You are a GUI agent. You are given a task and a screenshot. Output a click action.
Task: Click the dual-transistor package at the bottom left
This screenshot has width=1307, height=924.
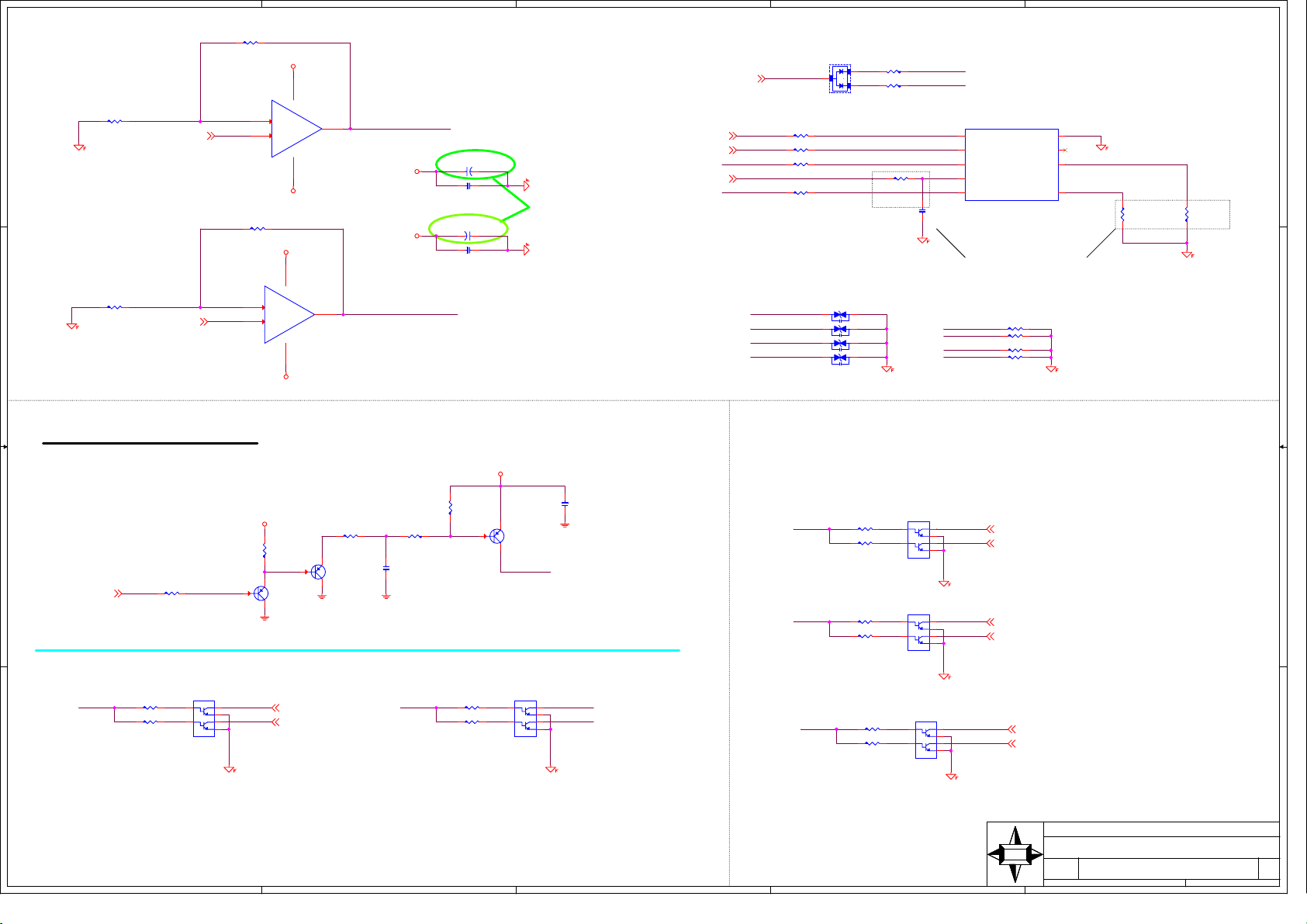204,718
